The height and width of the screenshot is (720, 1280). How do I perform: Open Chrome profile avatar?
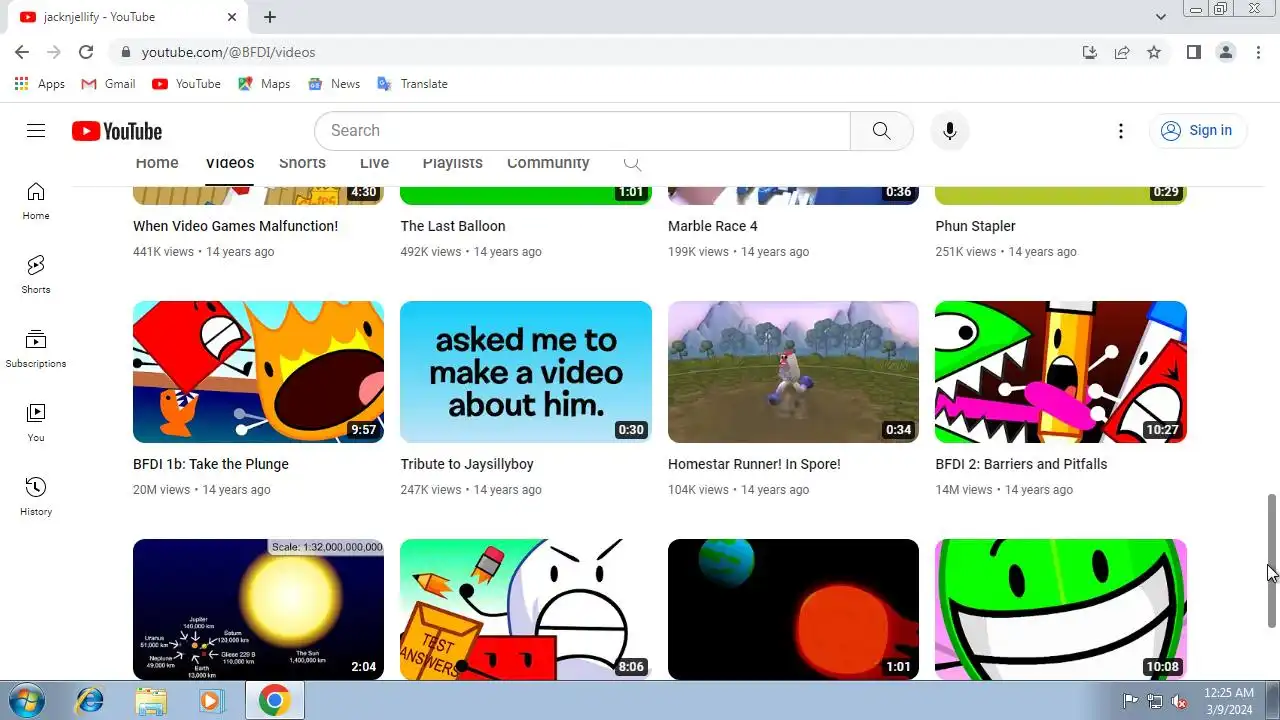[x=1226, y=52]
